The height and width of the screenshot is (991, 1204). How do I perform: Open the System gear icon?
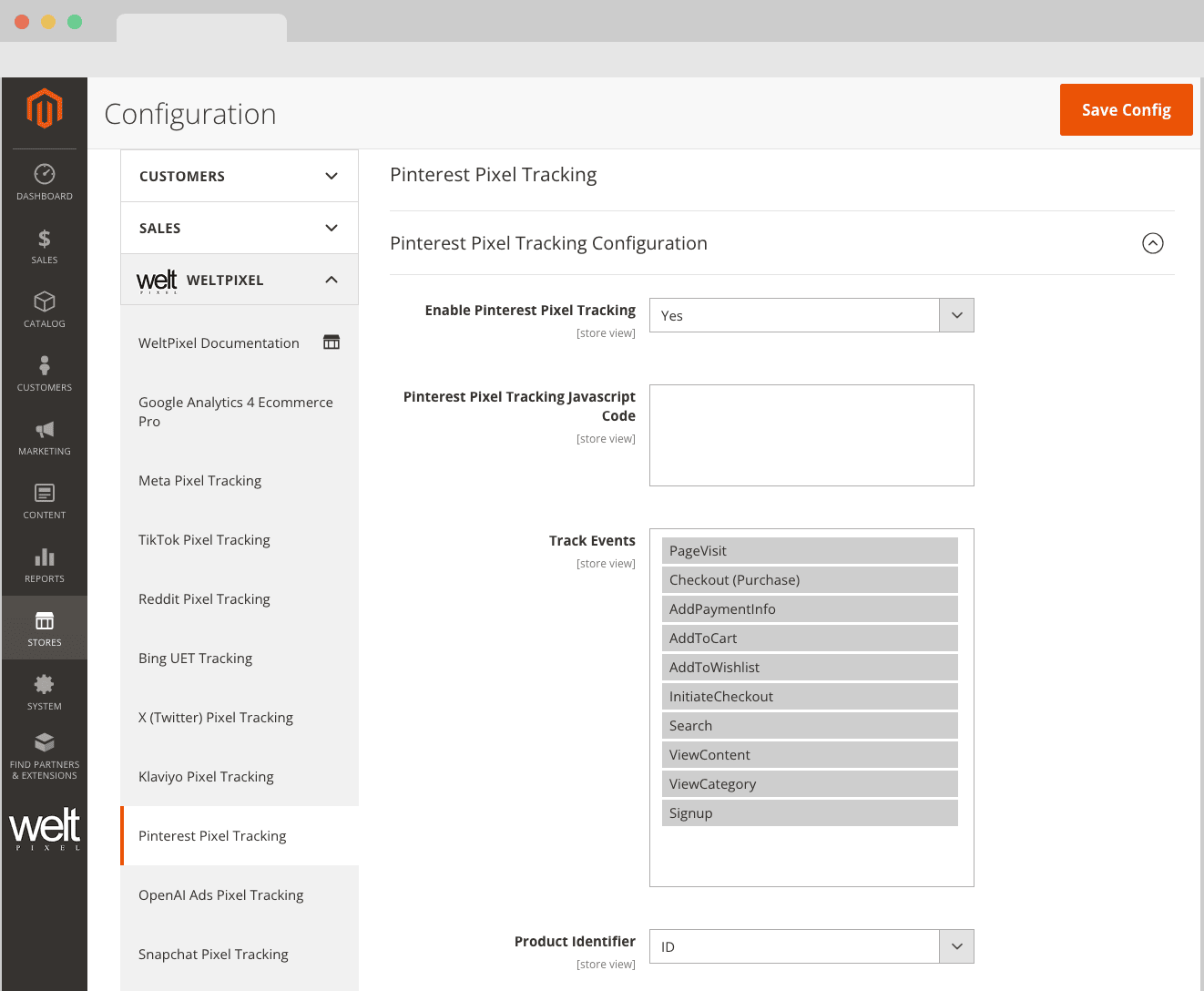45,684
